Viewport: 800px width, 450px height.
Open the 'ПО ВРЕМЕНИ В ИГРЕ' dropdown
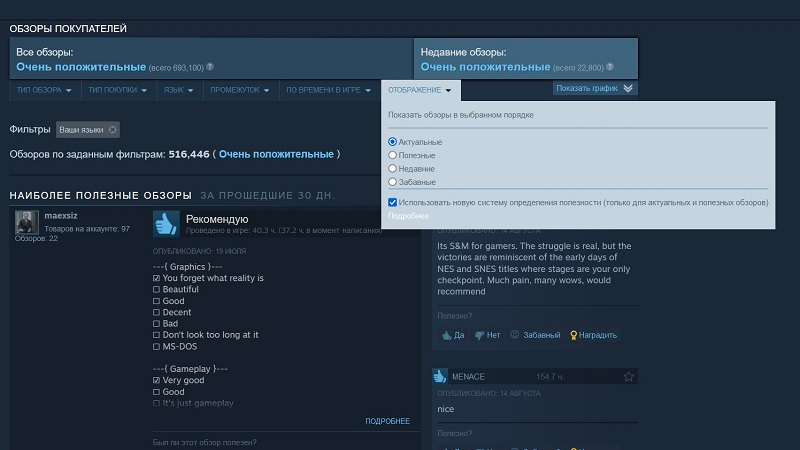click(328, 90)
